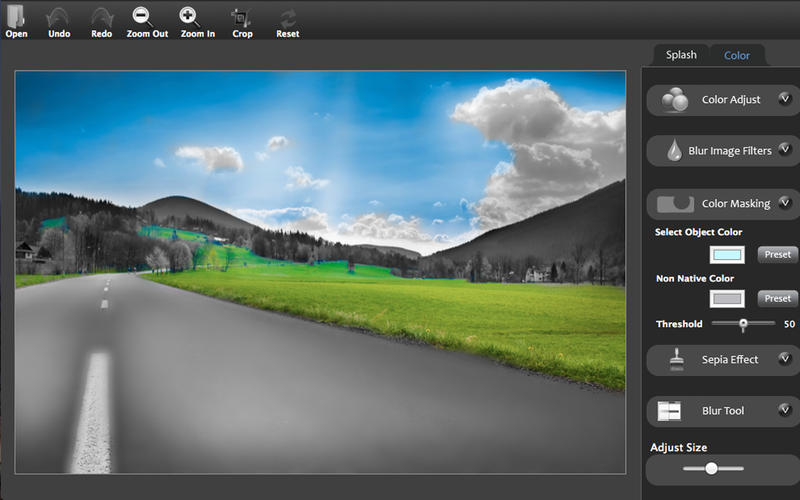Click the Undo arrow icon
The image size is (800, 500).
pos(59,17)
